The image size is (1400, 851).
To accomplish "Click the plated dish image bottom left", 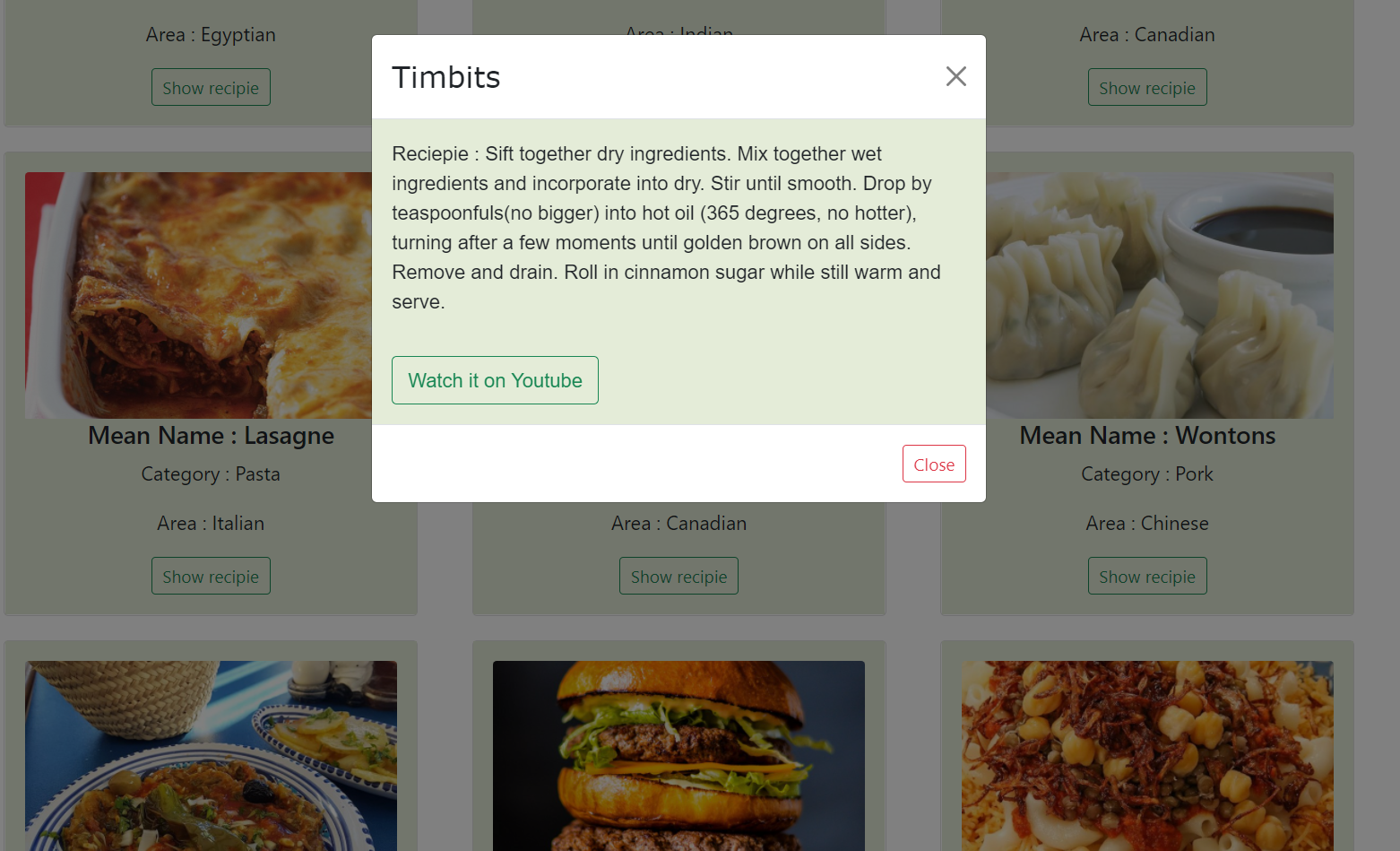I will coord(211,756).
